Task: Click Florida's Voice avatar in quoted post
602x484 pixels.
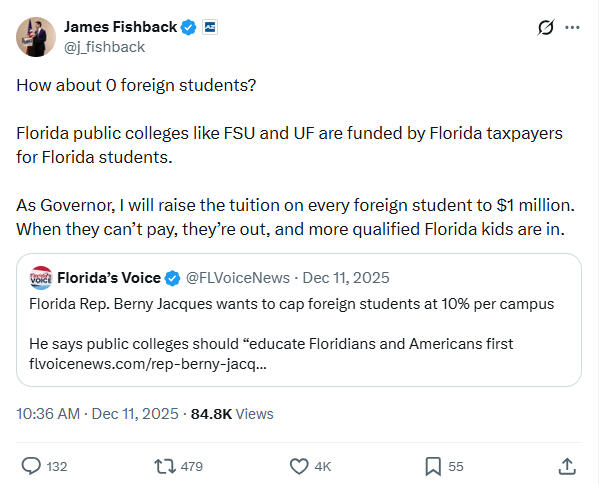Action: [41, 277]
